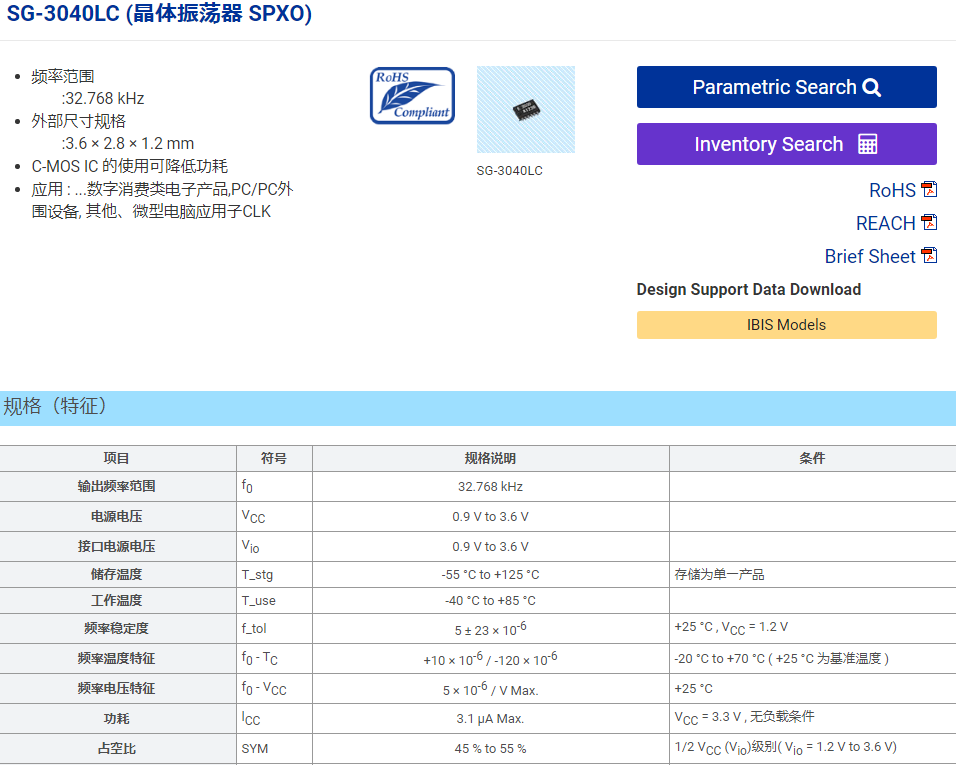Open the Brief Sheet link
The height and width of the screenshot is (765, 956).
coord(869,256)
